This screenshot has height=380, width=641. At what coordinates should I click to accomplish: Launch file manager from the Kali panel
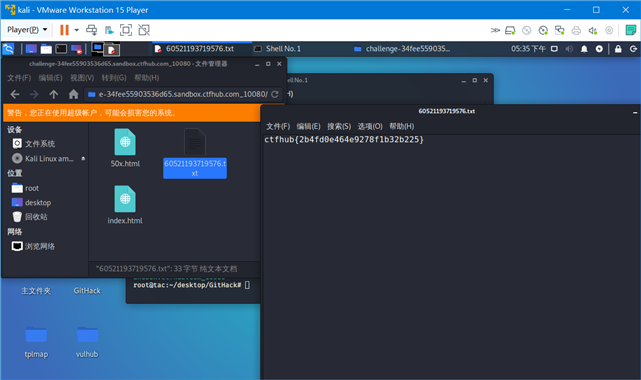pyautogui.click(x=46, y=49)
